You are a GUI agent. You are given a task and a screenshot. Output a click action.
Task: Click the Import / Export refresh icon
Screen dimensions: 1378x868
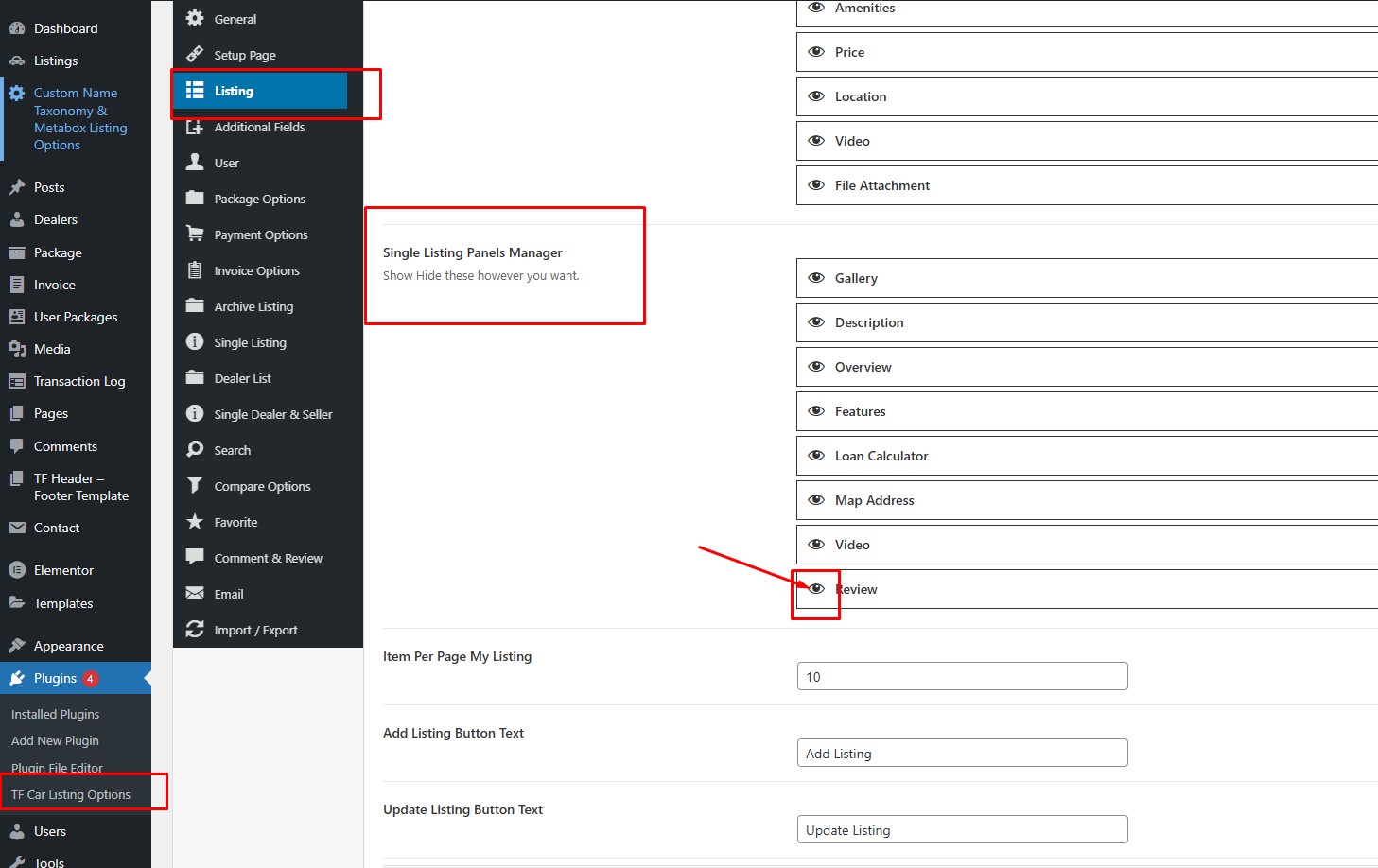coord(195,629)
